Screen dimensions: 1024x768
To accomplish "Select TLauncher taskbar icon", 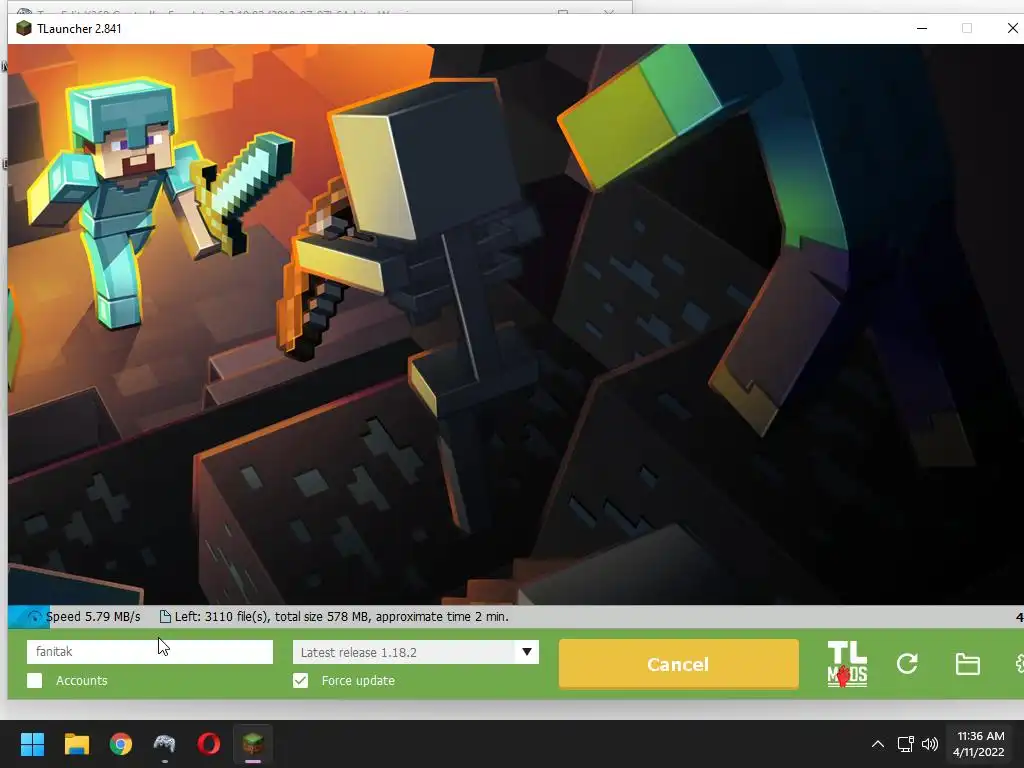I will (253, 744).
